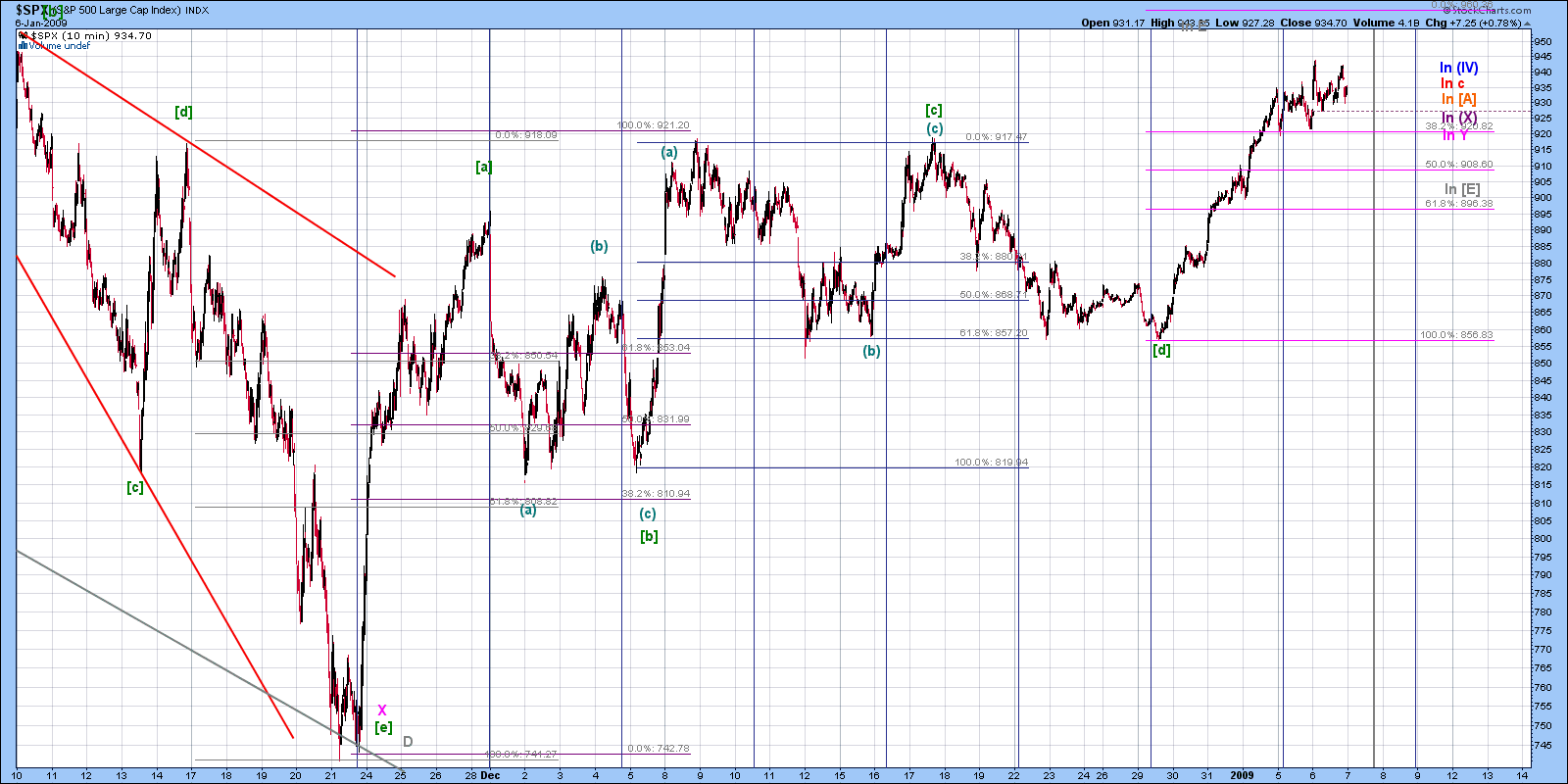Click the '2009' year label on the date axis
Screen dimensions: 1568x784
pos(1242,775)
